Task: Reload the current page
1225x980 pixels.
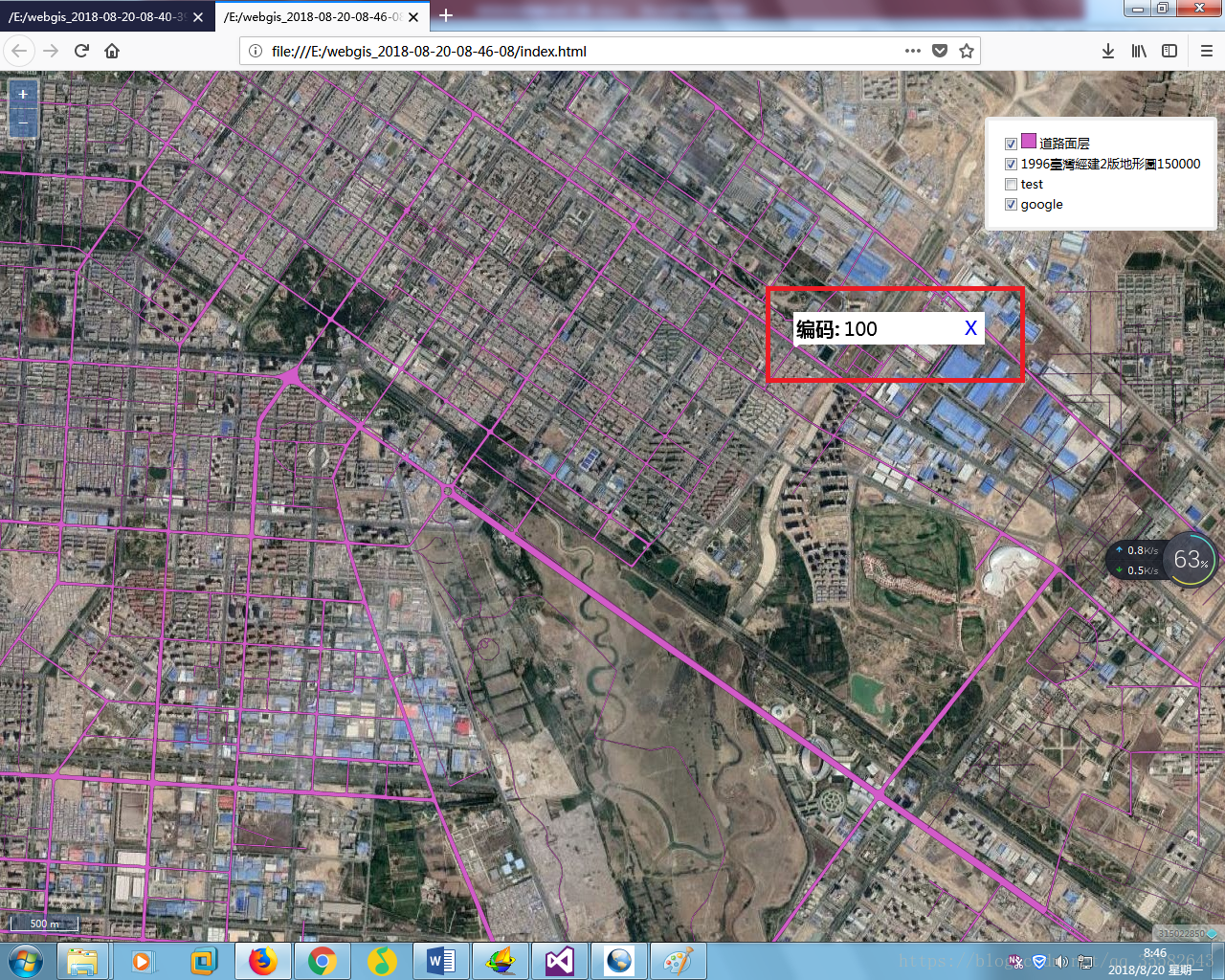Action: pos(81,51)
